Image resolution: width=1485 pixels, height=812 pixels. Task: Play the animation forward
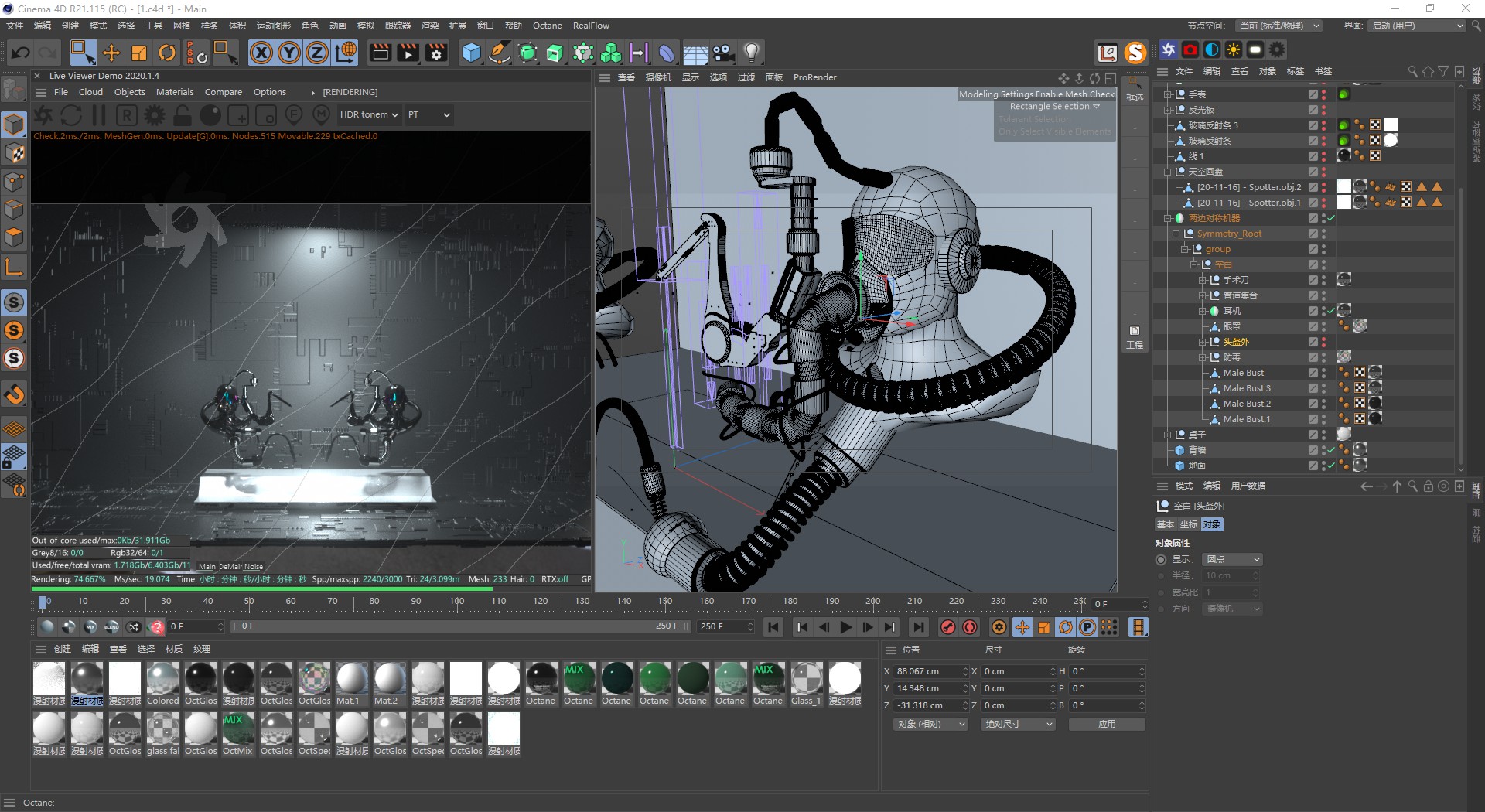tap(845, 627)
